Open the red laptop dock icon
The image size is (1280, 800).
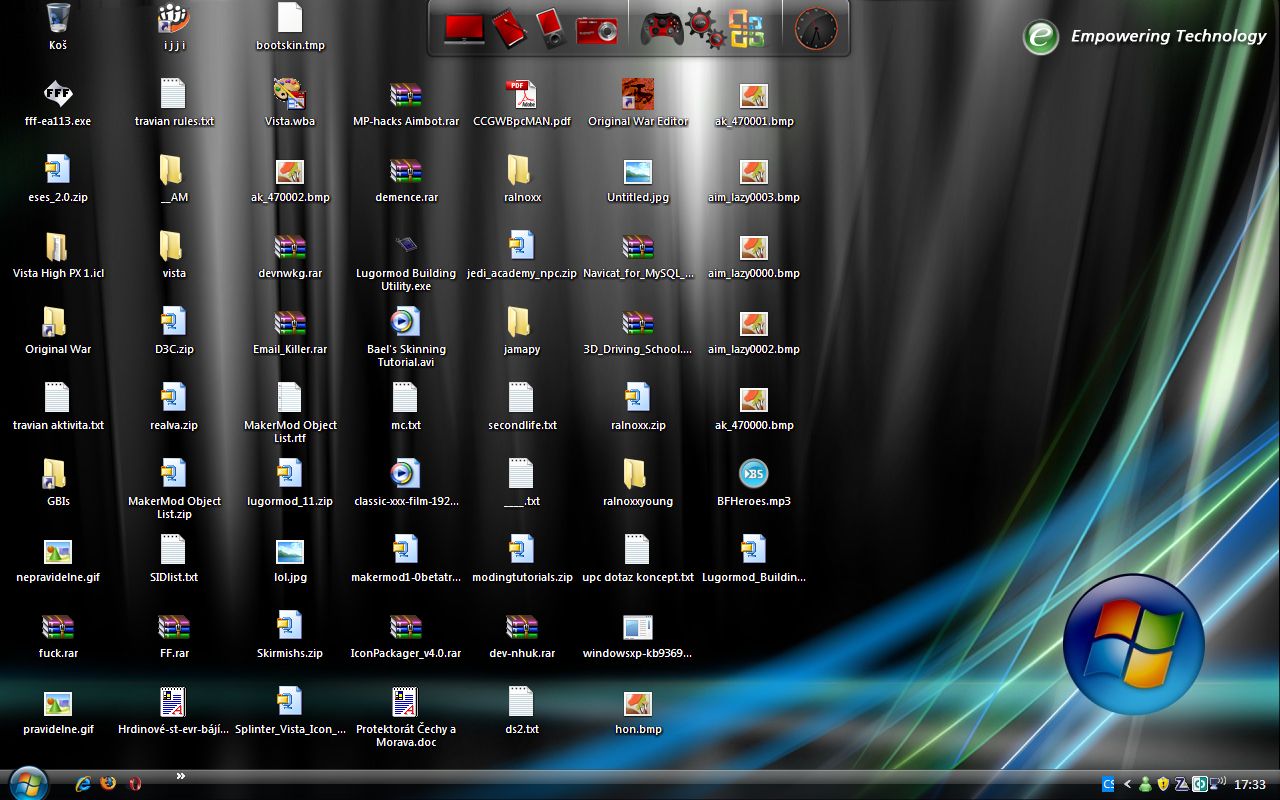pyautogui.click(x=464, y=28)
